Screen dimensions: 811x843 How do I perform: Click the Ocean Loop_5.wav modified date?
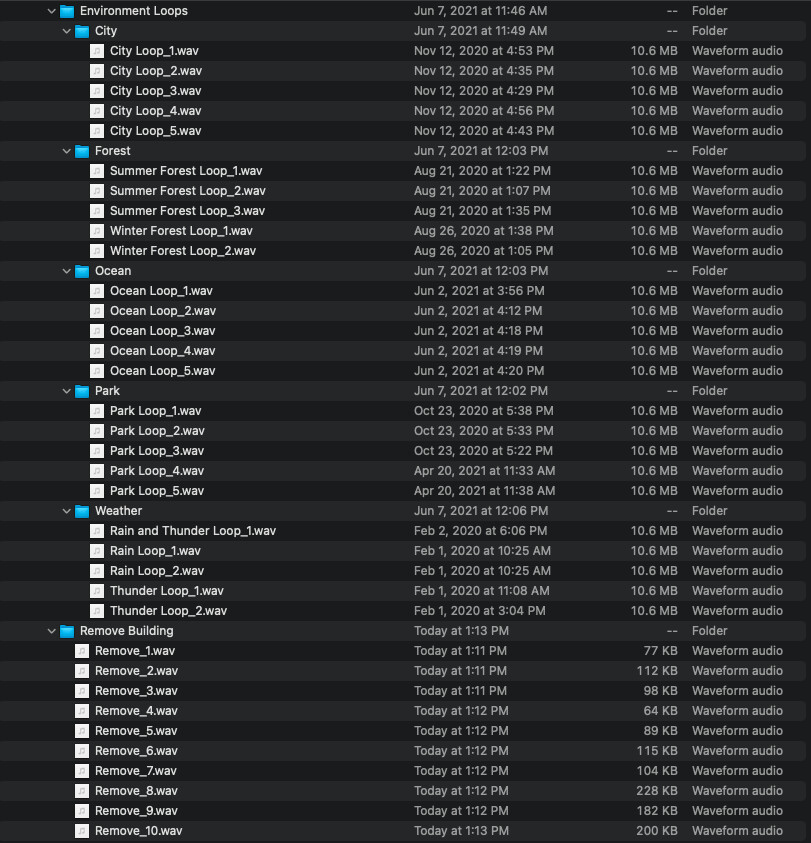[x=479, y=371]
